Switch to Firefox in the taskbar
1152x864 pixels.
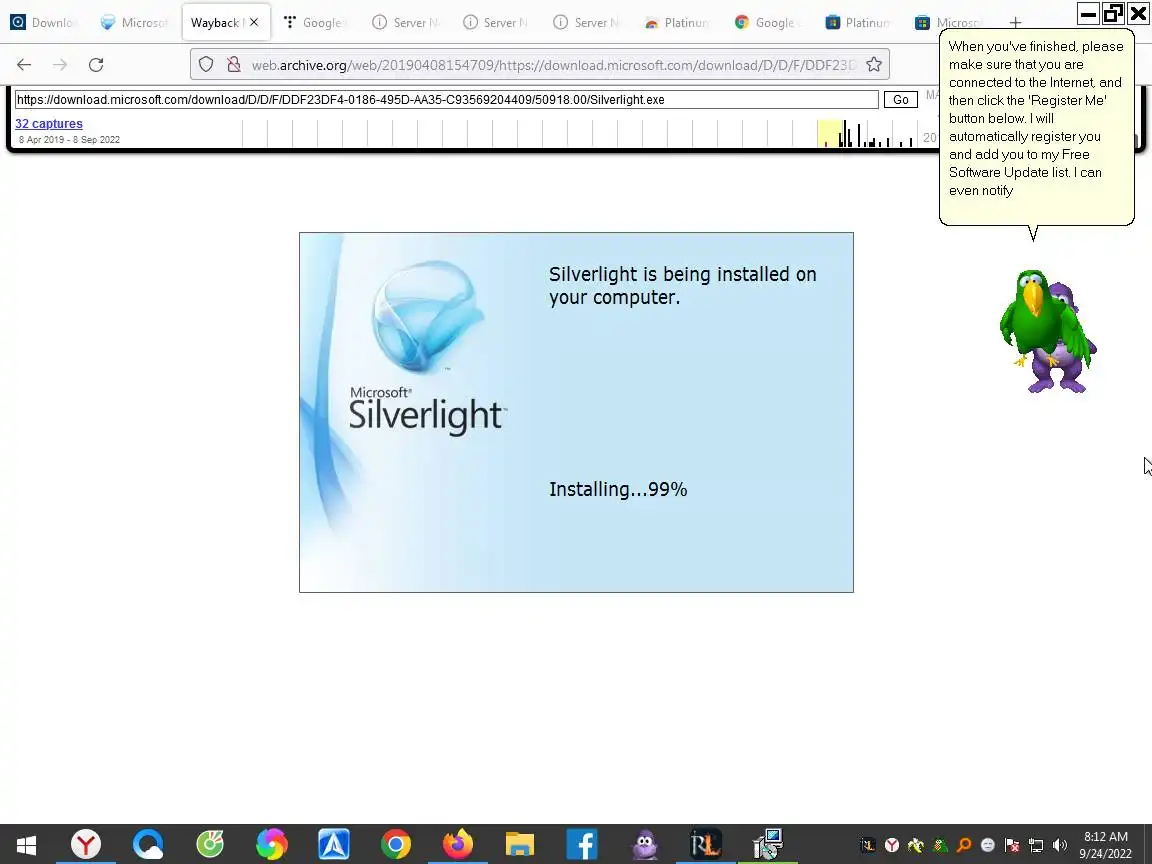point(458,845)
